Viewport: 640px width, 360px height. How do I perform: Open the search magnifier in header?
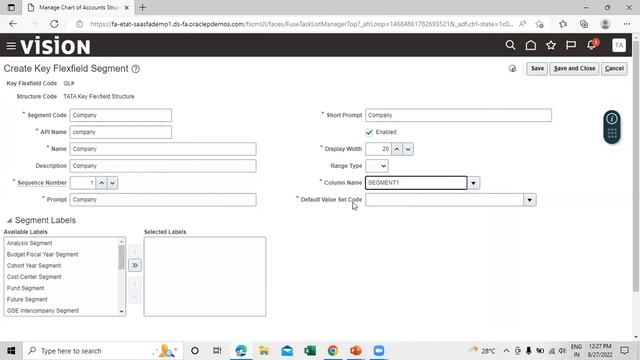coord(510,45)
